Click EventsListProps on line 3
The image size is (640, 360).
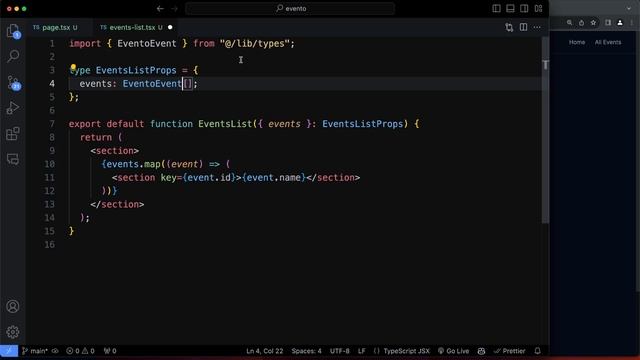pyautogui.click(x=136, y=70)
